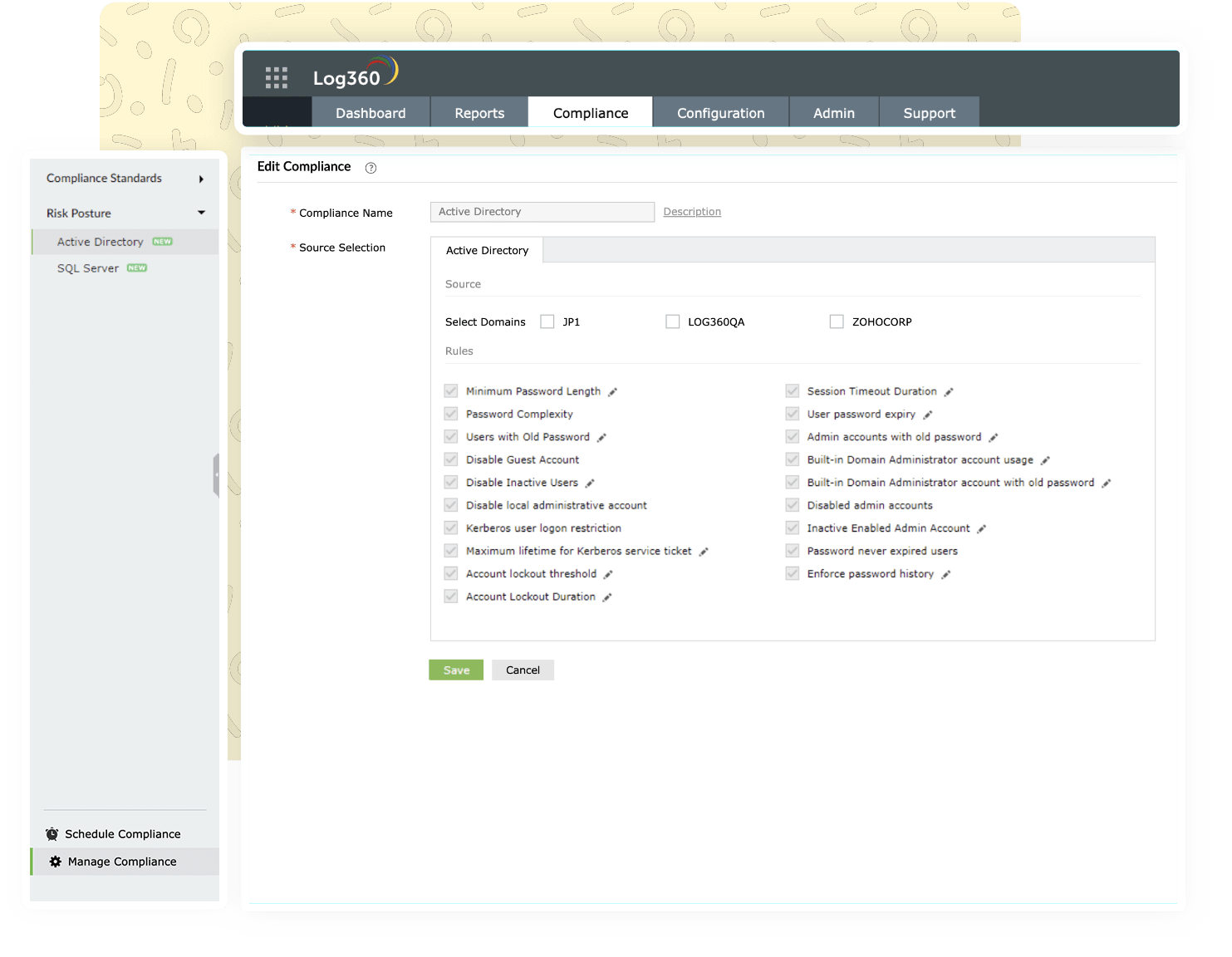Edit Built-in Domain Administrator with old password rule
The width and height of the screenshot is (1232, 957).
(x=1107, y=483)
